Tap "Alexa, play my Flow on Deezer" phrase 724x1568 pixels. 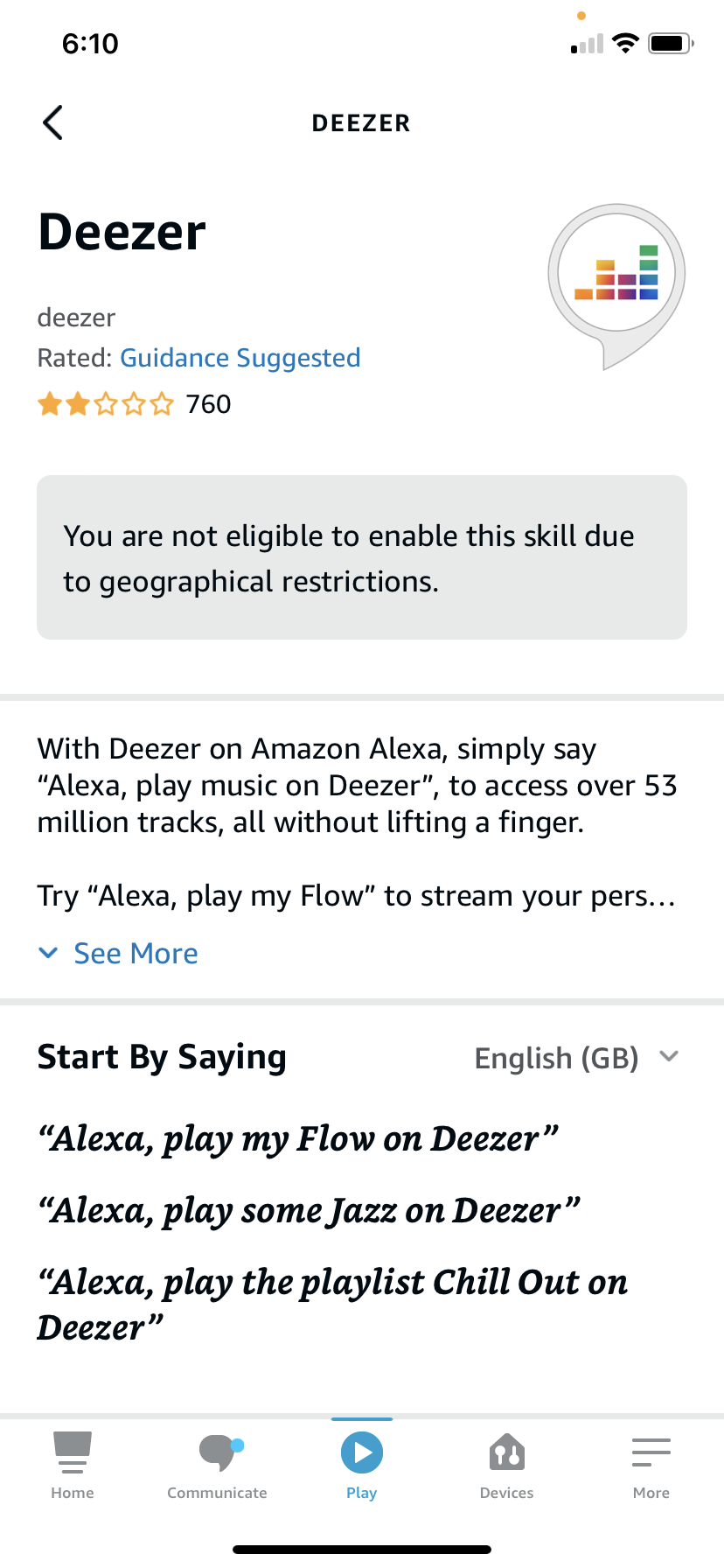[x=298, y=1139]
